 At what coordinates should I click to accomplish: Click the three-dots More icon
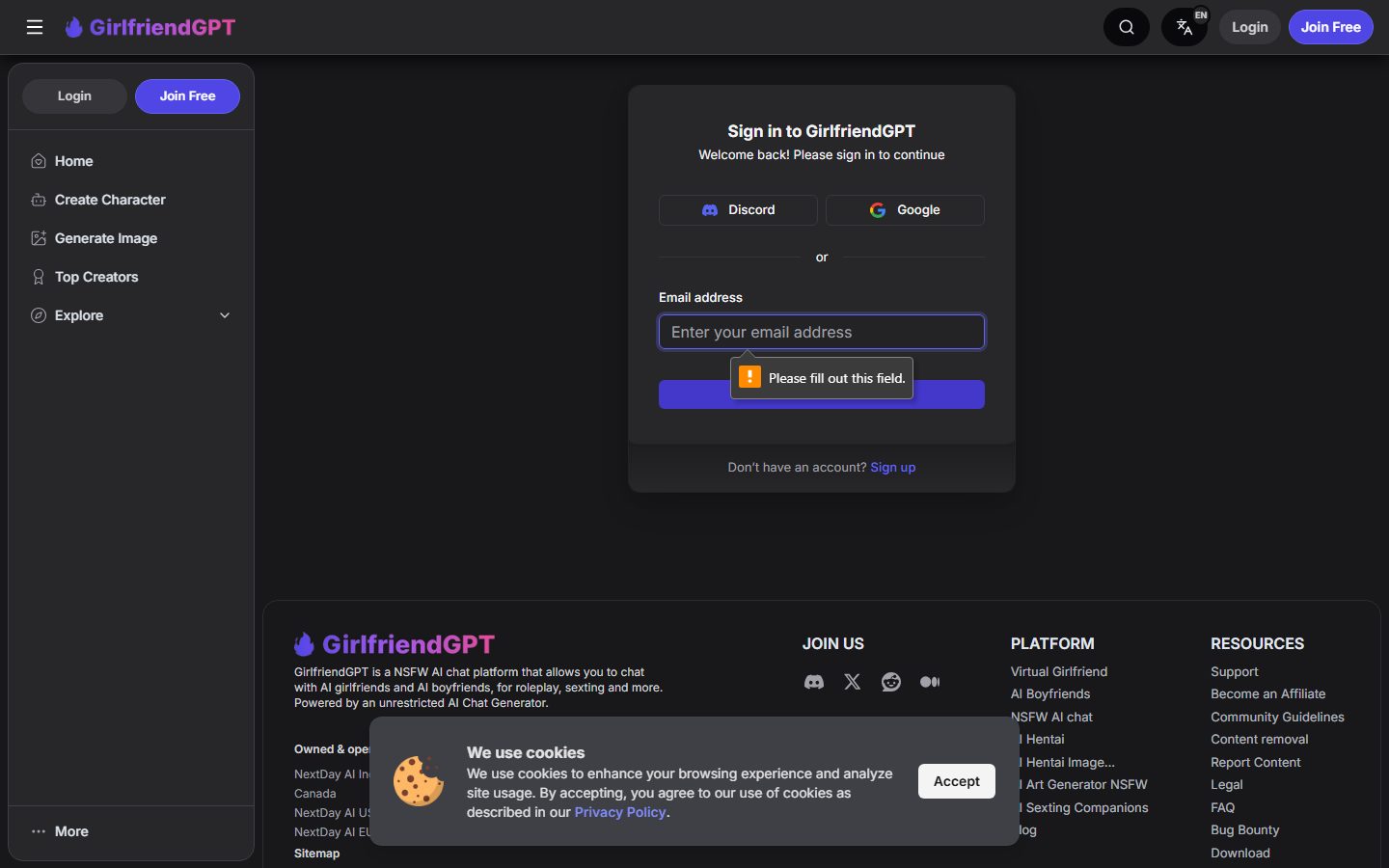click(39, 831)
